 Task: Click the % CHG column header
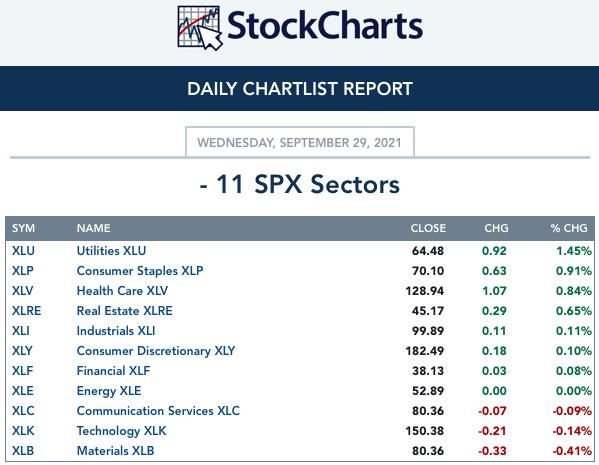coord(569,228)
